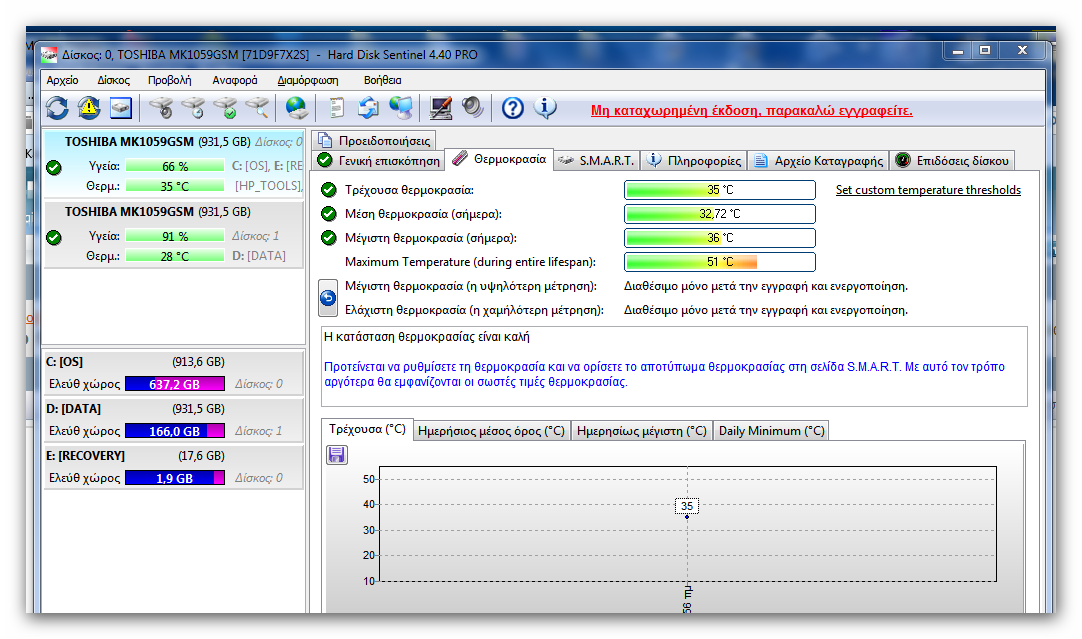Open the Προβολή menu

tap(170, 80)
